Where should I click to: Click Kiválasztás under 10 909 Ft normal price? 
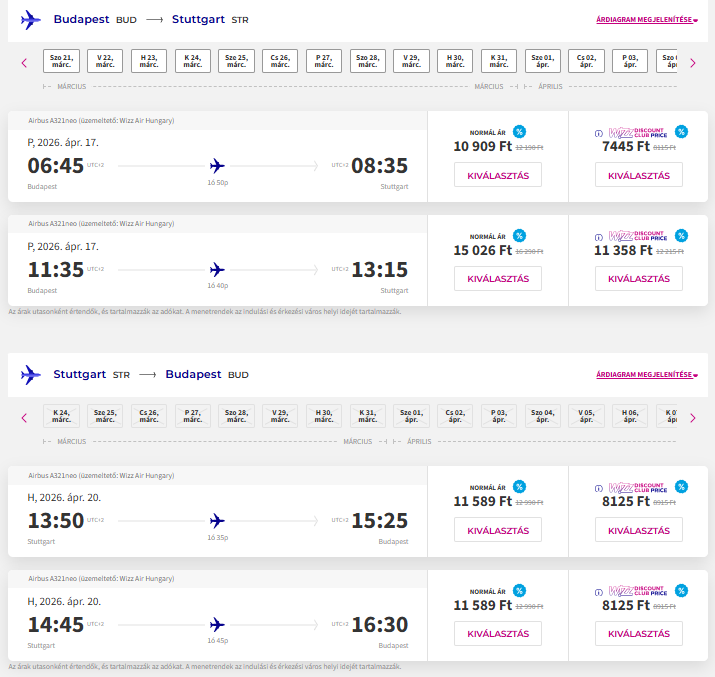point(498,174)
